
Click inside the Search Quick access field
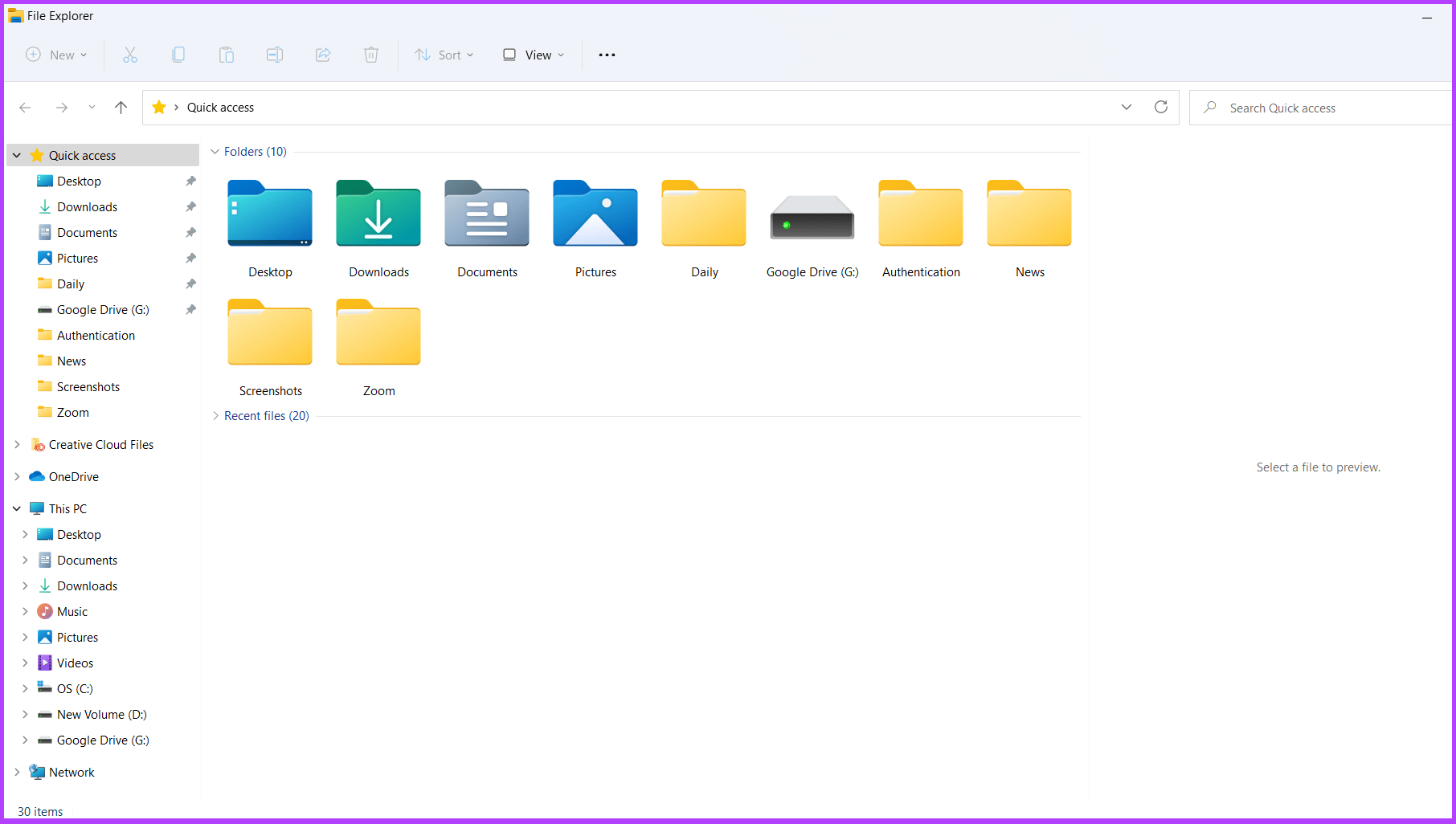click(1318, 107)
